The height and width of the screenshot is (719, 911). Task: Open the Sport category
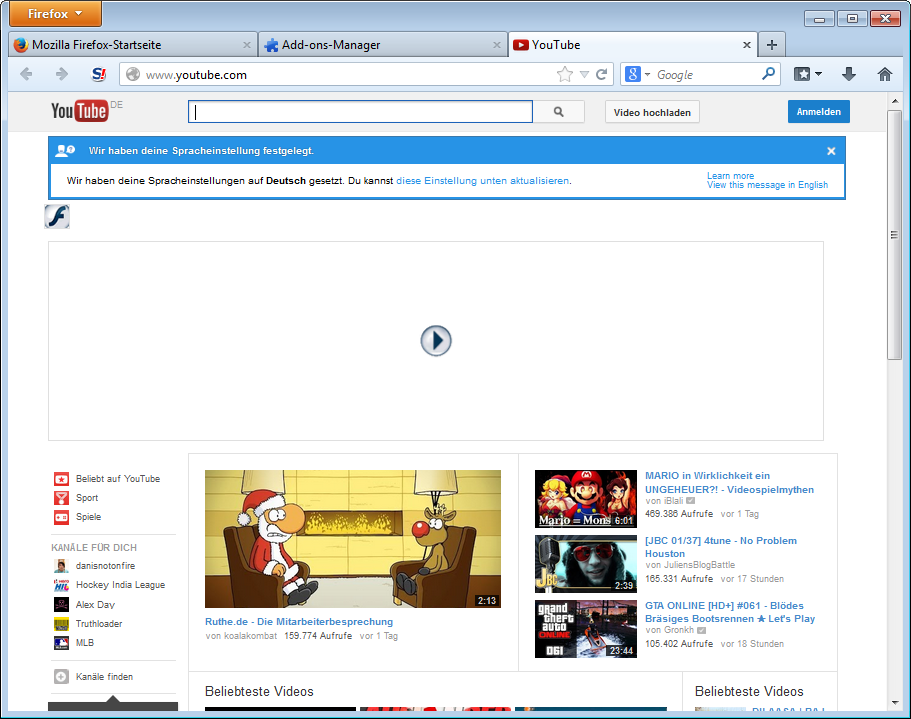tap(87, 498)
